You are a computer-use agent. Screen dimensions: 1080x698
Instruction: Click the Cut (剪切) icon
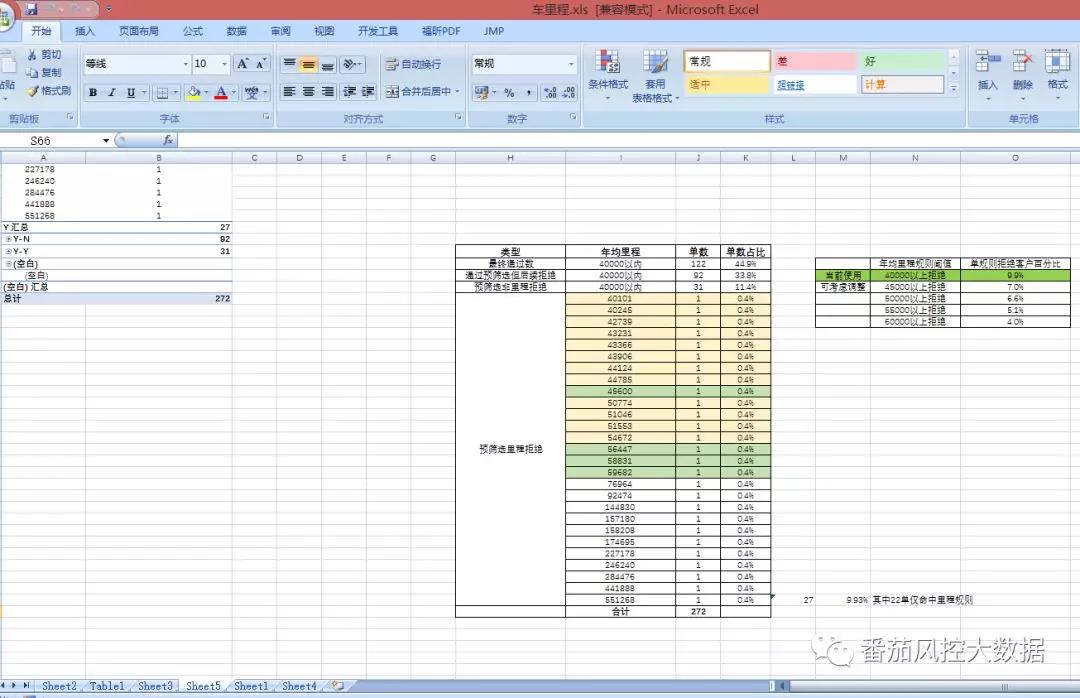pos(32,54)
